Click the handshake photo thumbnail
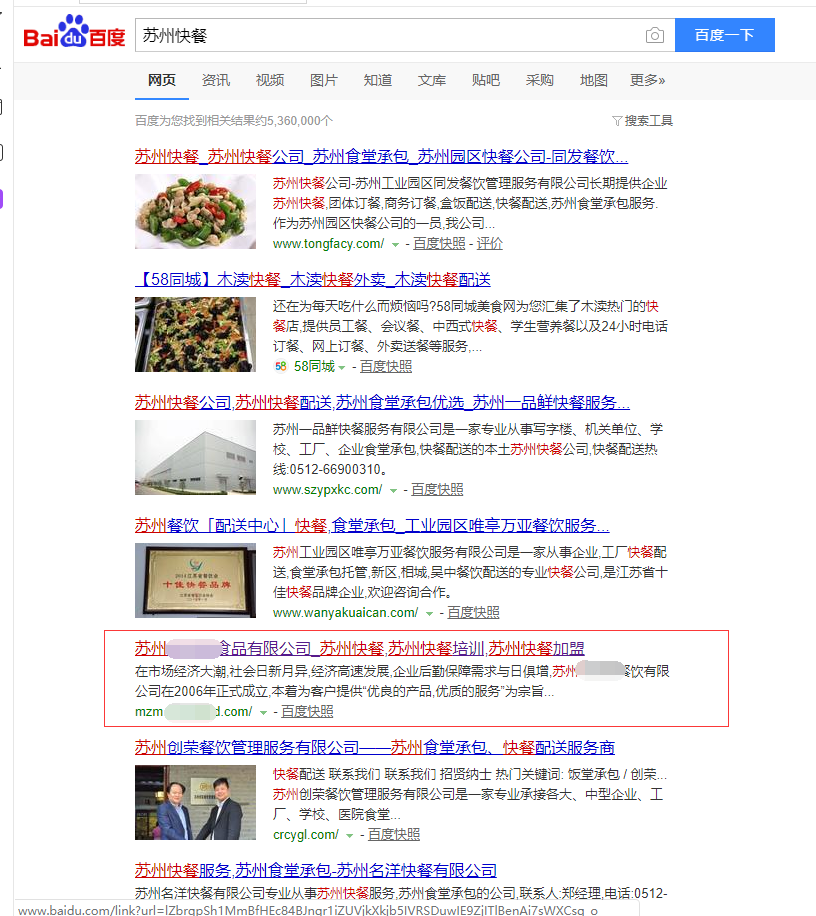 tap(196, 802)
